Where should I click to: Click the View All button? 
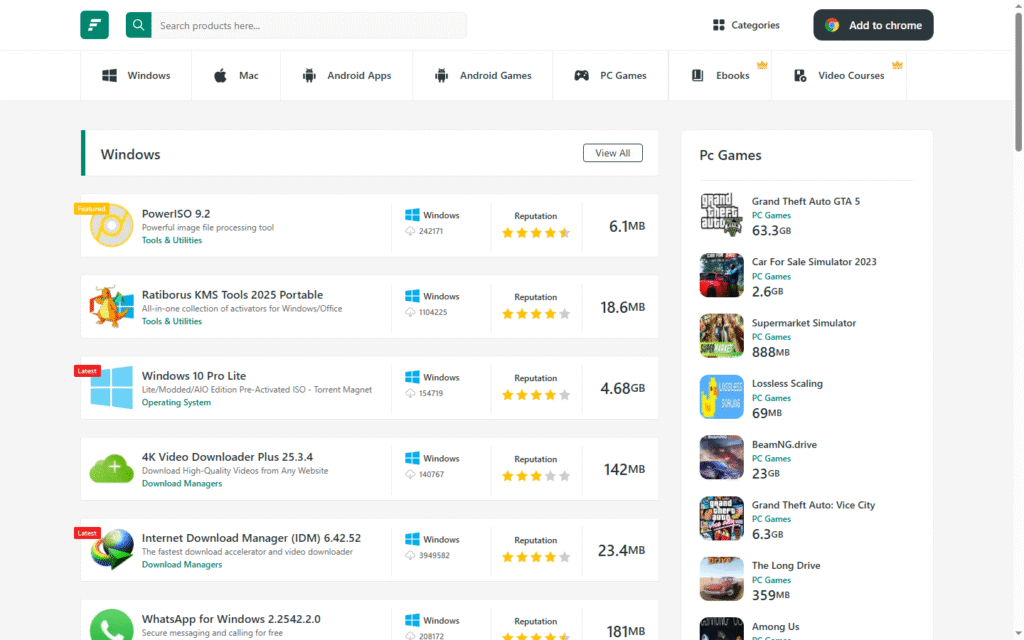(612, 153)
